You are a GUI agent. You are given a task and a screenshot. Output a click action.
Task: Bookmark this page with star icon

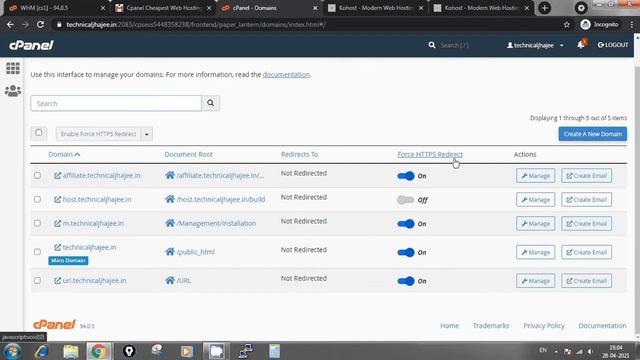pos(567,24)
